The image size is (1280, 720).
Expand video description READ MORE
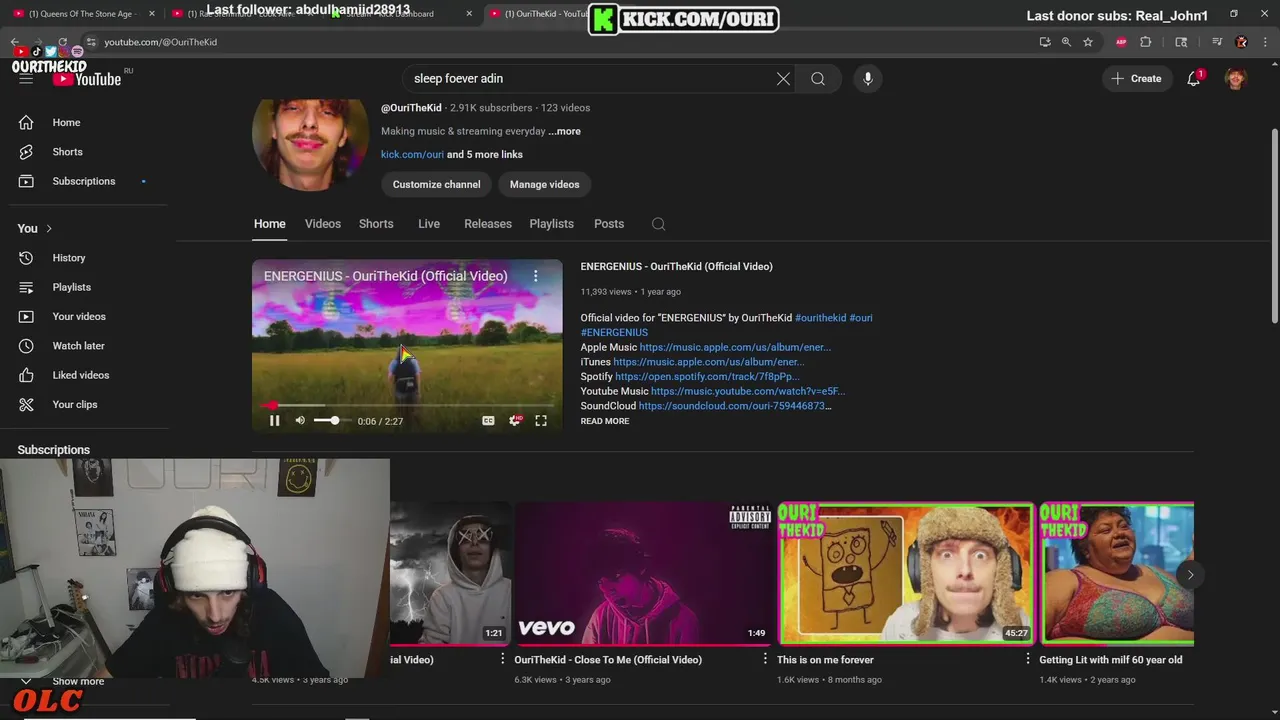605,421
